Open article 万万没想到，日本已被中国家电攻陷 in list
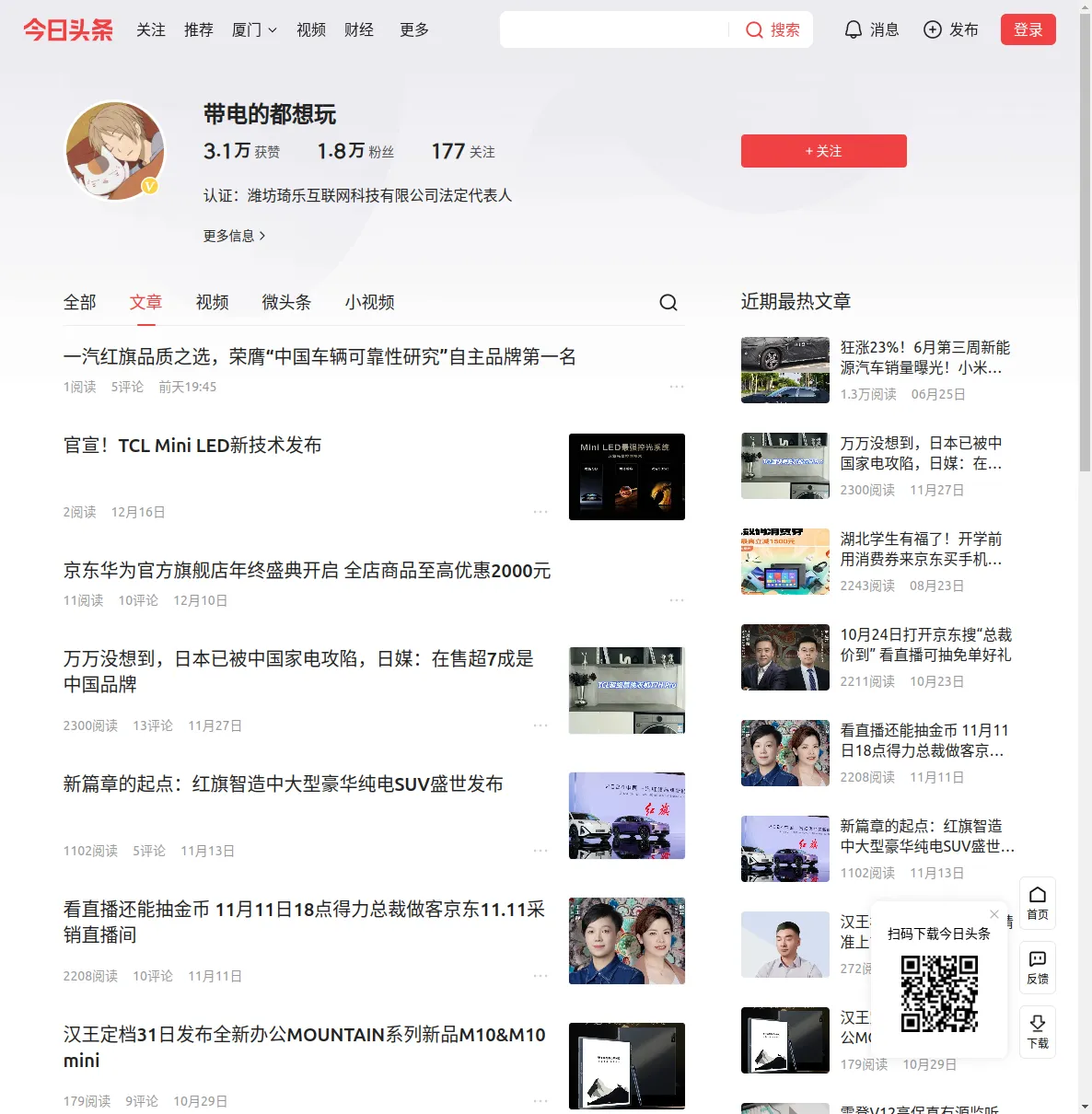The width and height of the screenshot is (1092, 1114). (299, 671)
